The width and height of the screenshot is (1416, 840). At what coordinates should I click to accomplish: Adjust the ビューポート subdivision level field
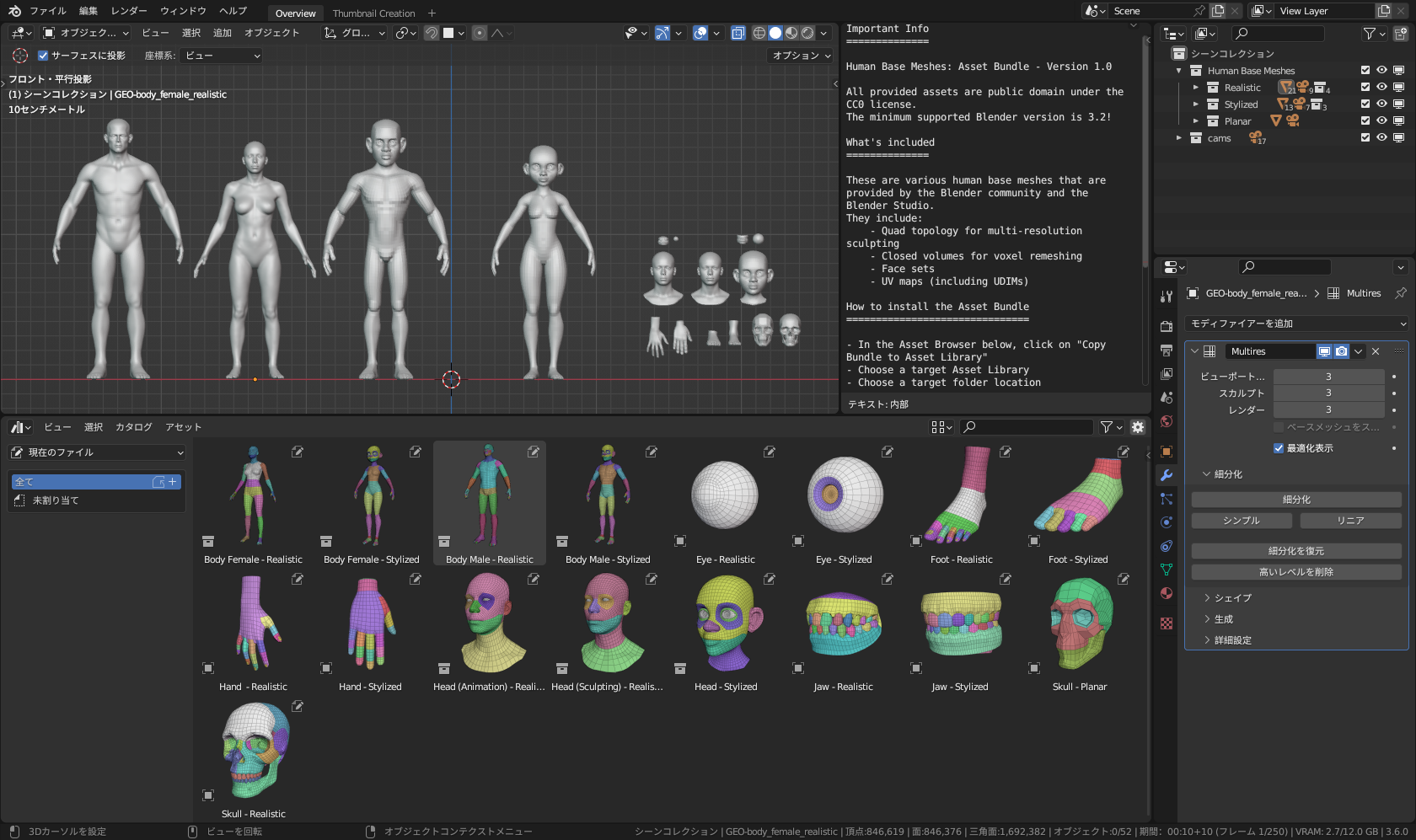[1329, 377]
